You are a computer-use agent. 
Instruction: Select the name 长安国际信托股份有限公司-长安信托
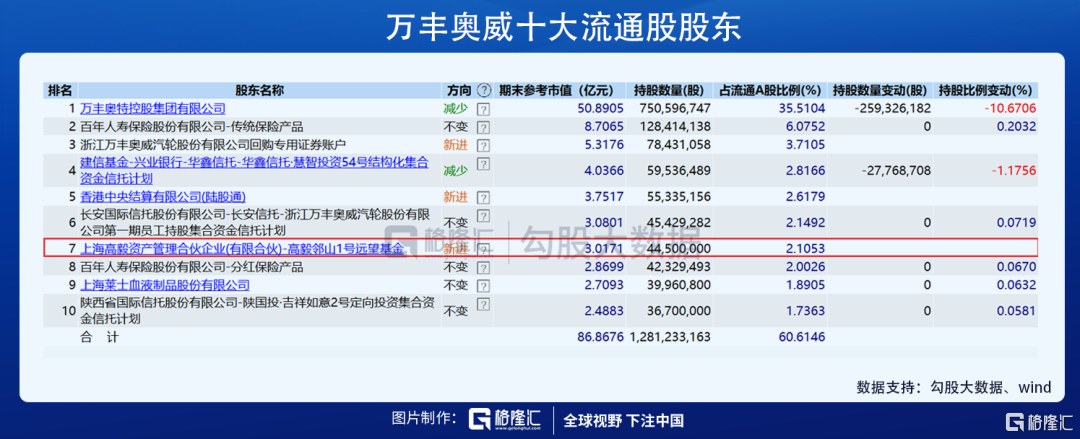(254, 223)
